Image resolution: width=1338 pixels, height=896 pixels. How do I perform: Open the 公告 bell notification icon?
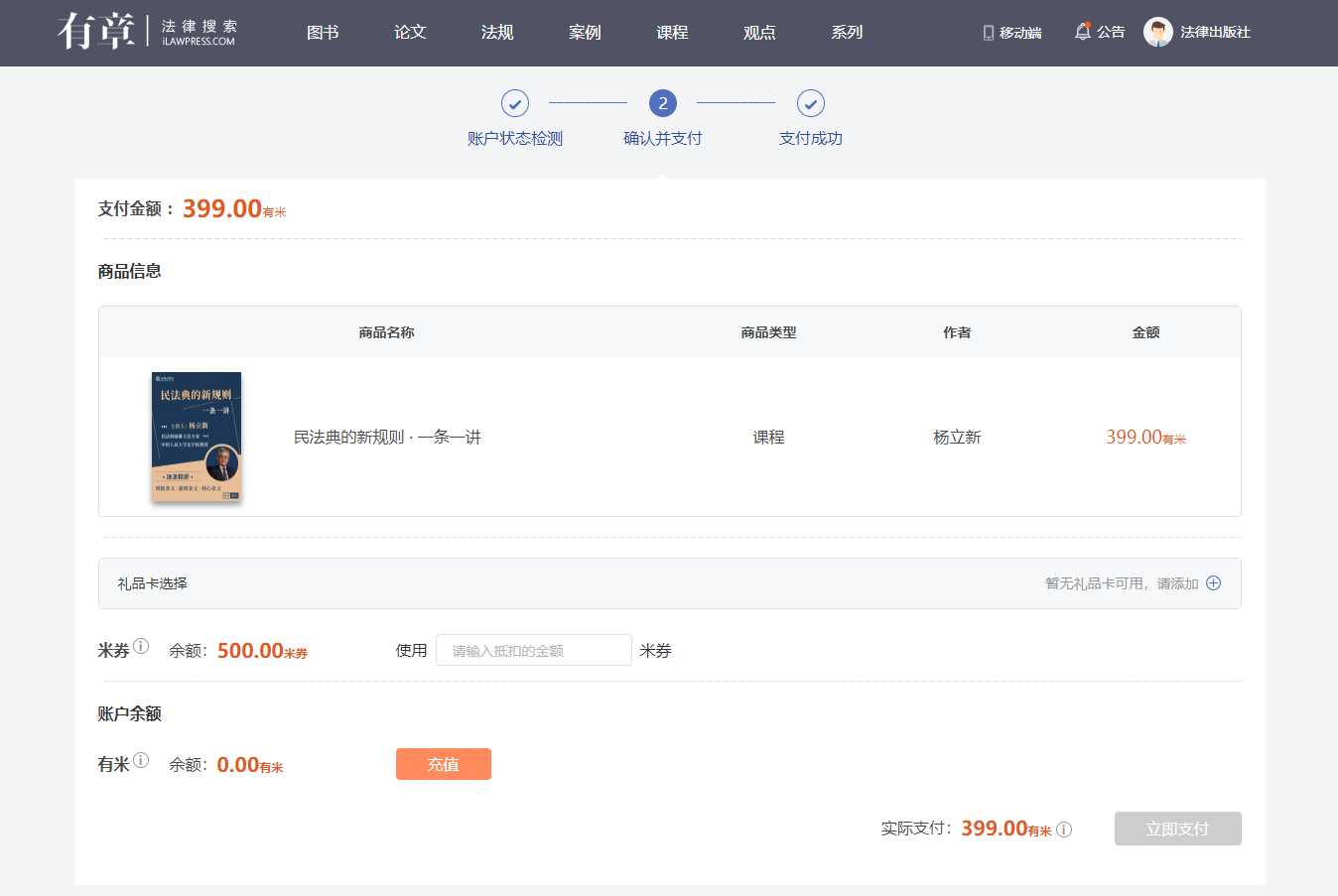(1082, 32)
